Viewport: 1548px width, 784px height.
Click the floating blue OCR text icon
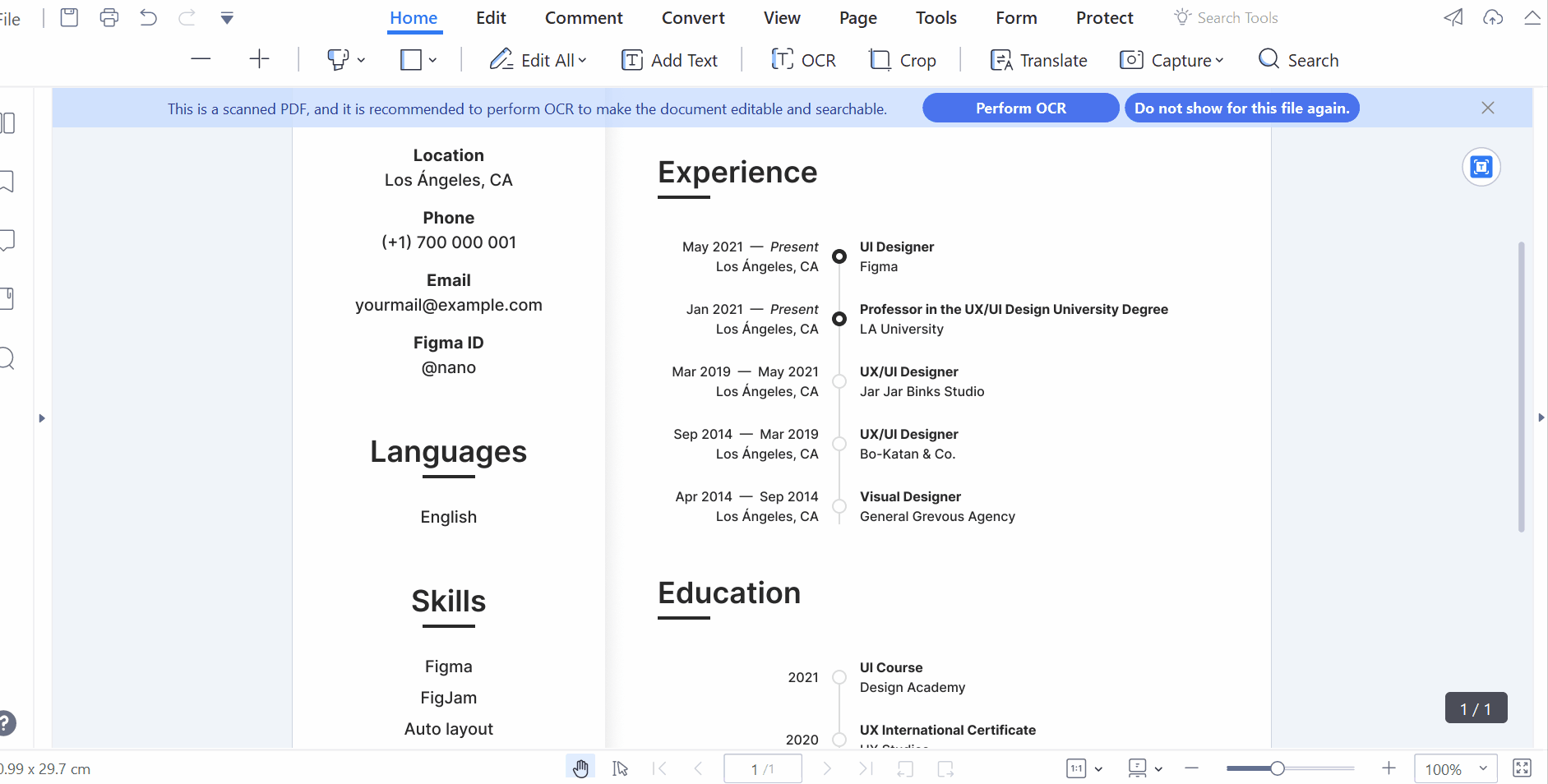tap(1481, 168)
